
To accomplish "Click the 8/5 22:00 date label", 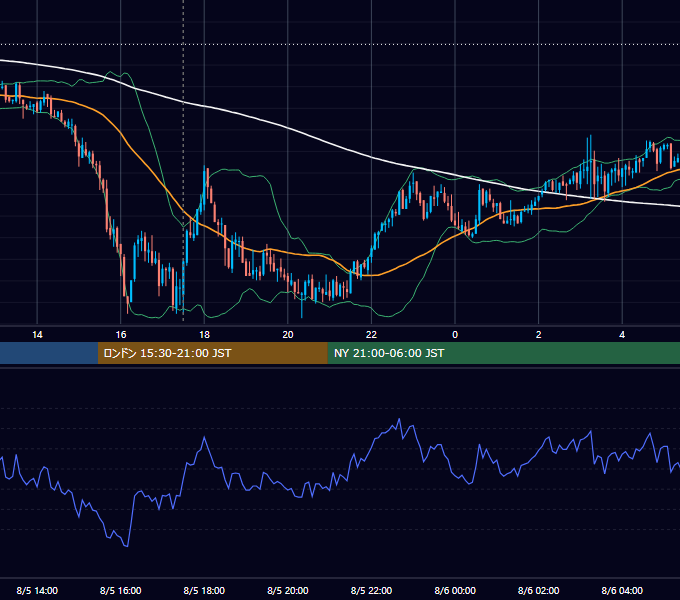I will coord(371,591).
